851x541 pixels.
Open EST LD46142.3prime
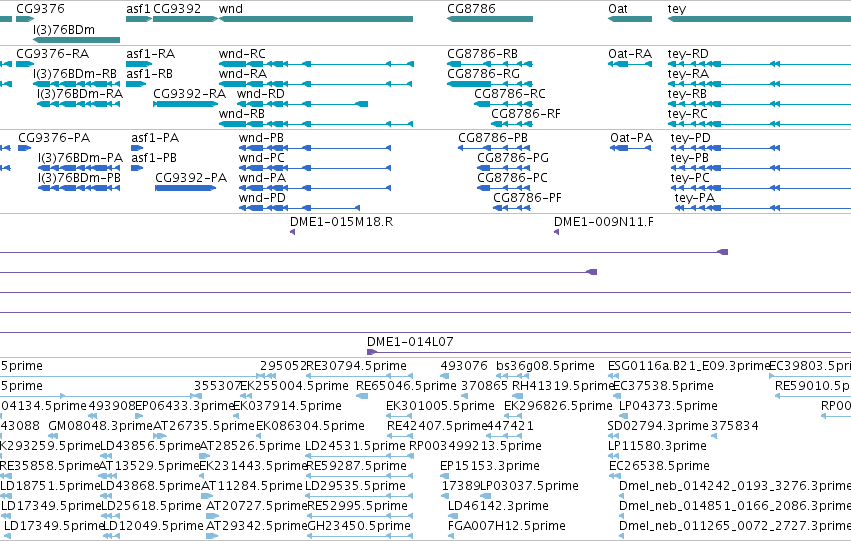[x=498, y=506]
